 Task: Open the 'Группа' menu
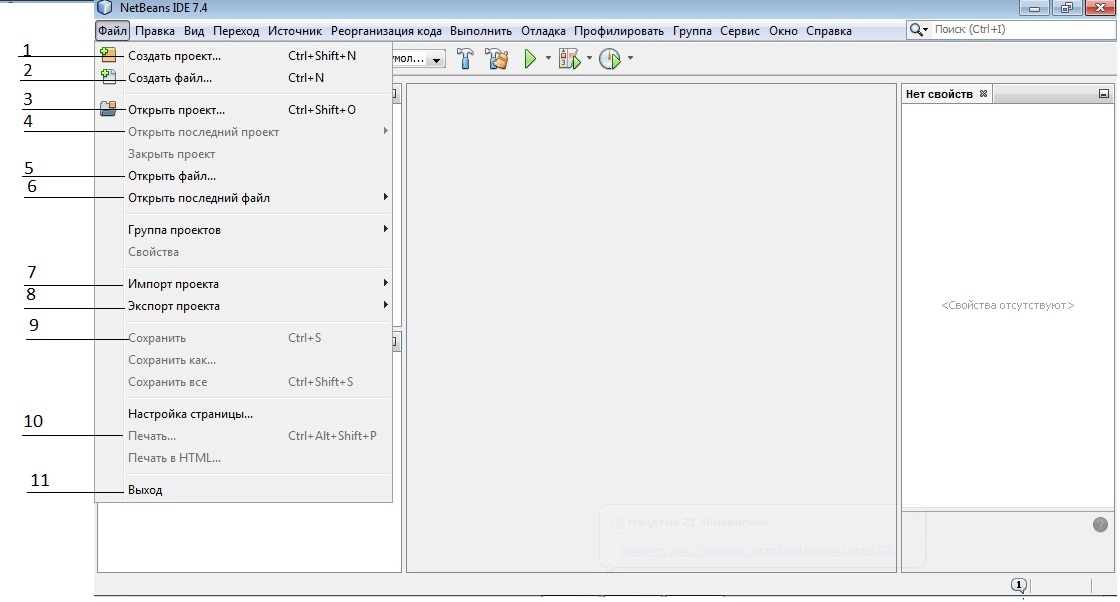(x=692, y=31)
